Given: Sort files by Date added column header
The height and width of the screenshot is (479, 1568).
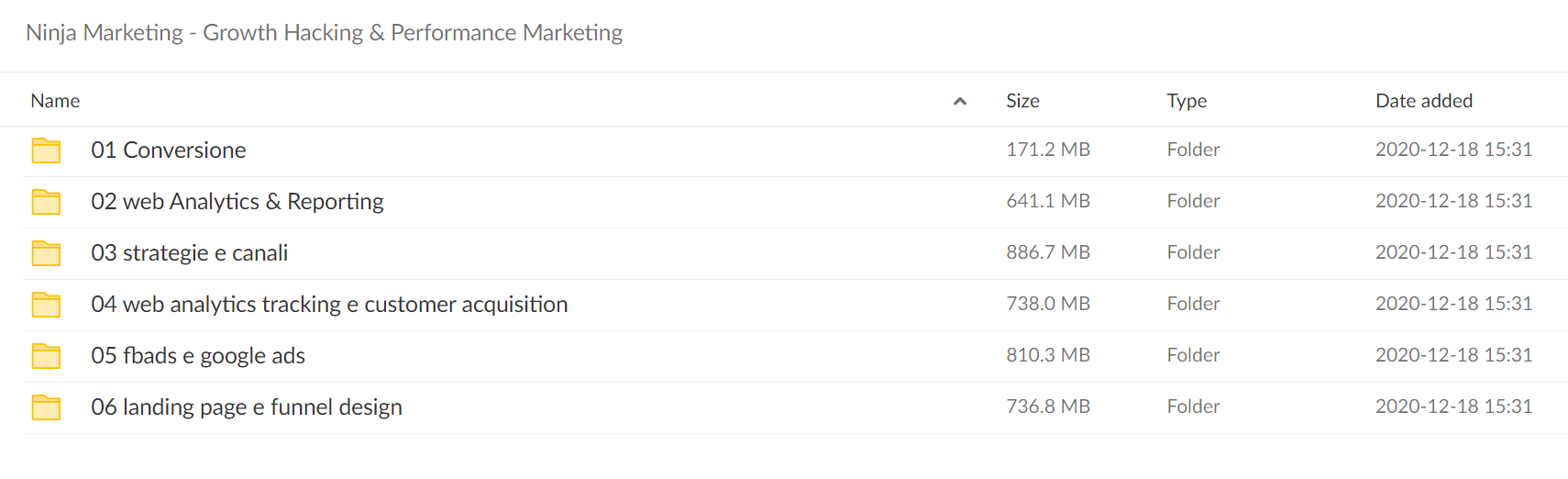Looking at the screenshot, I should point(1424,101).
